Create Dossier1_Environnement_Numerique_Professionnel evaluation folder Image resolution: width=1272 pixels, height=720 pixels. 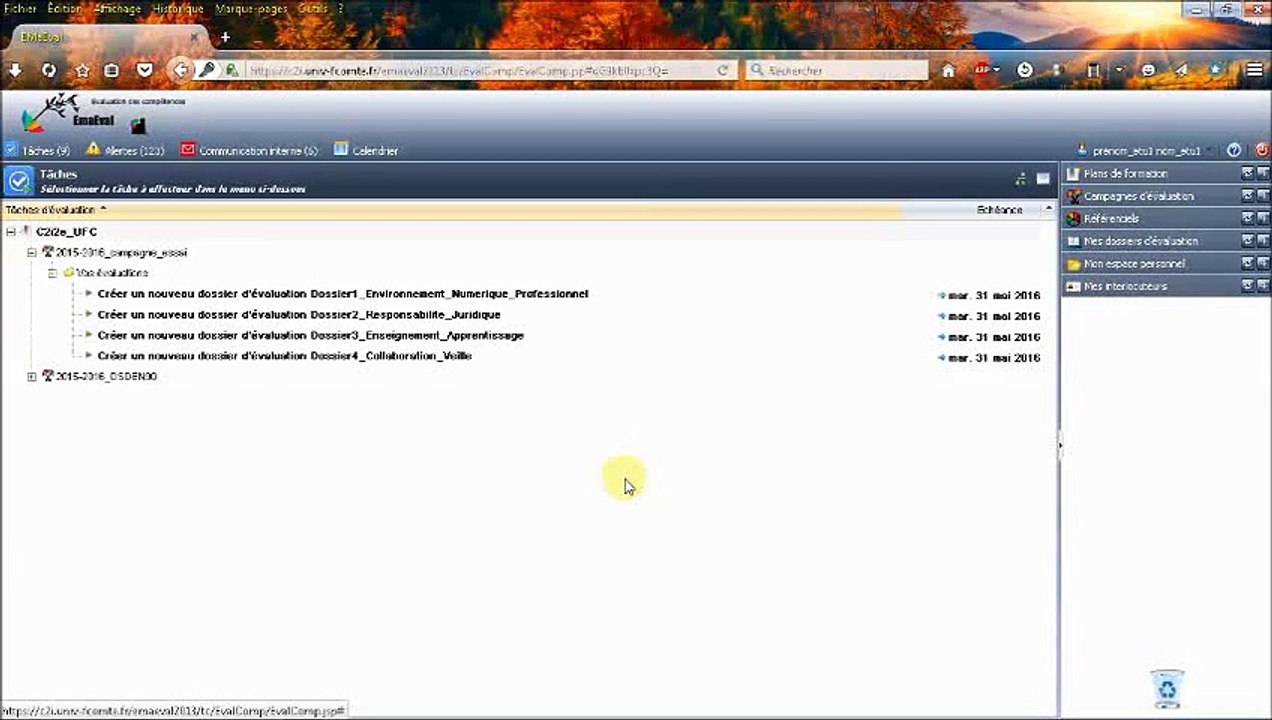[x=343, y=294]
